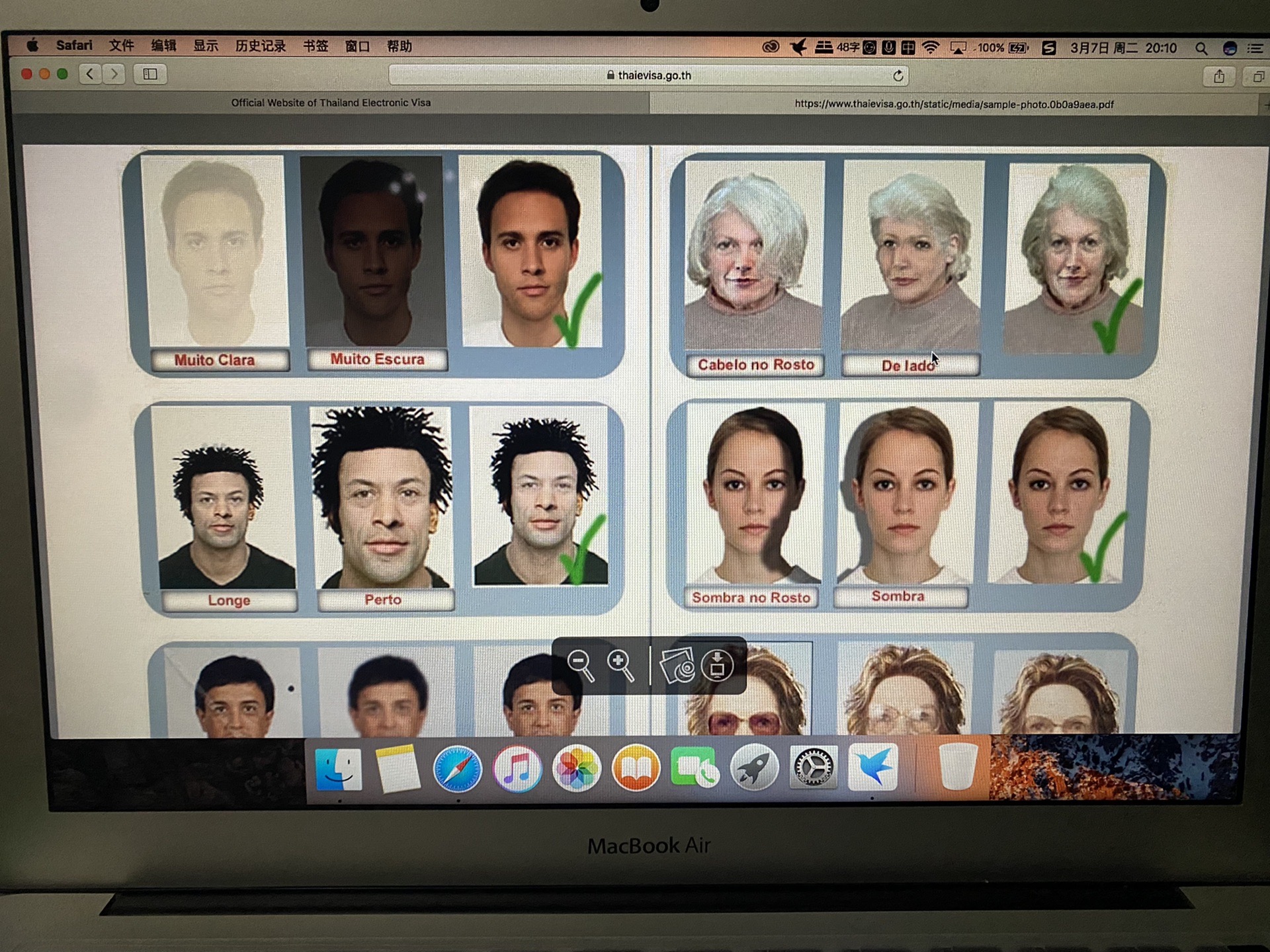
Task: Click the PDF zoom out magnifier
Action: tap(581, 665)
